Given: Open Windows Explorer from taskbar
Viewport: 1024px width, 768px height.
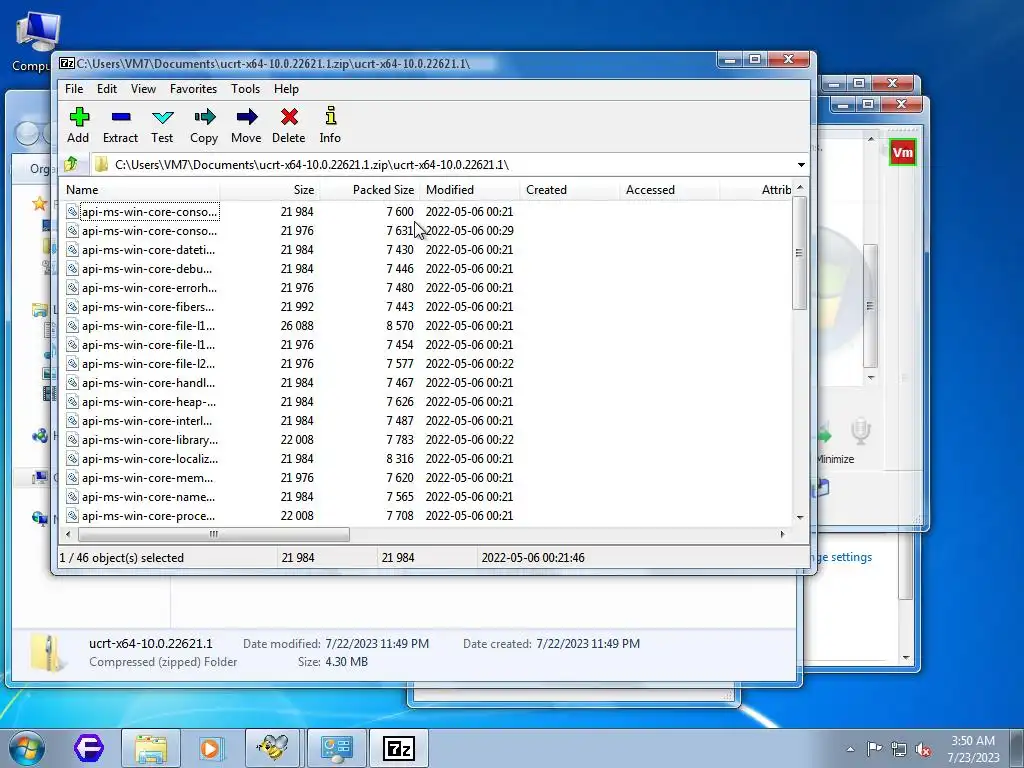Looking at the screenshot, I should (x=151, y=748).
